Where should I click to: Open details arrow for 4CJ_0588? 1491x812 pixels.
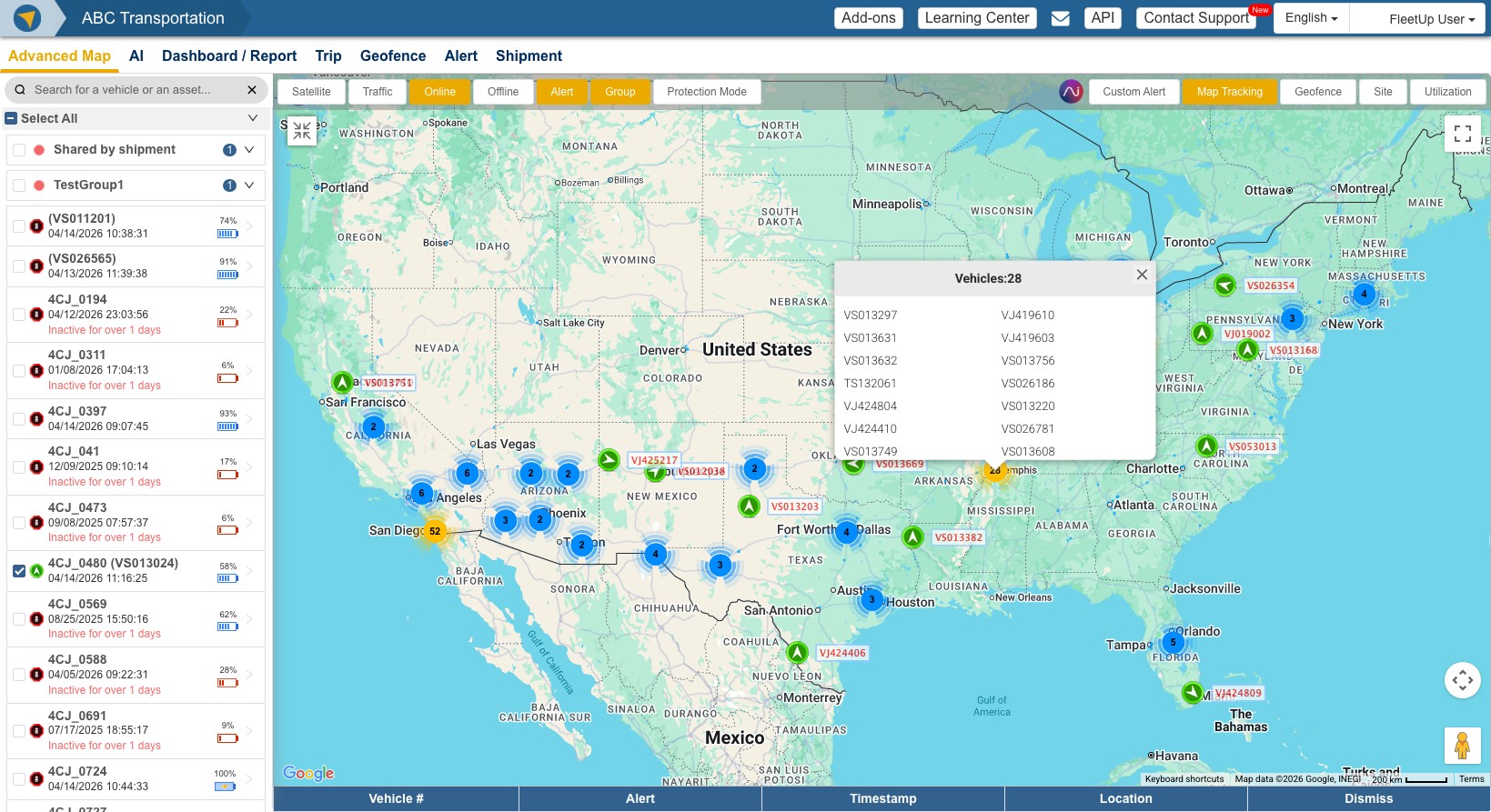249,675
